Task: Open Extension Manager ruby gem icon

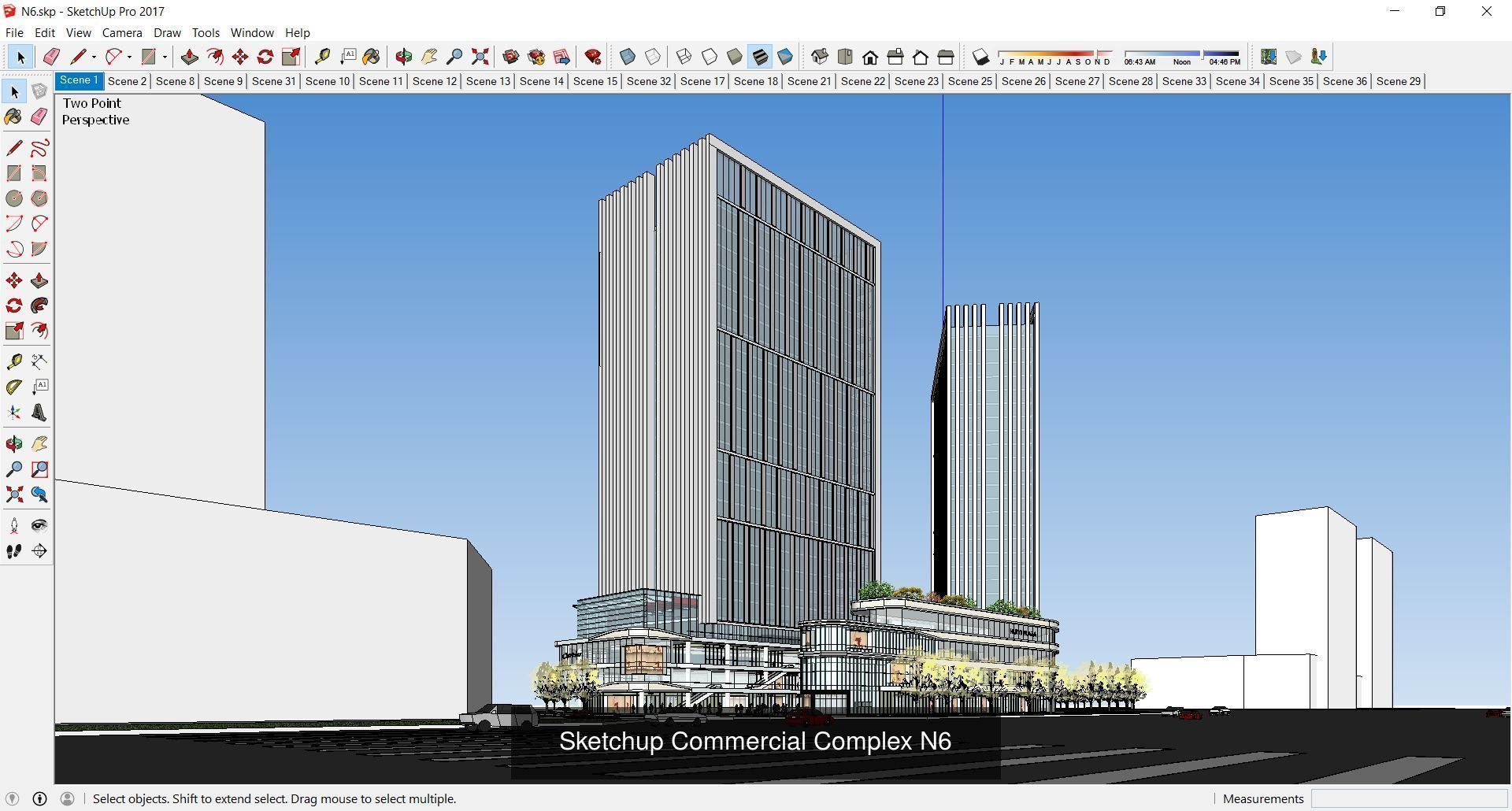Action: 593,57
